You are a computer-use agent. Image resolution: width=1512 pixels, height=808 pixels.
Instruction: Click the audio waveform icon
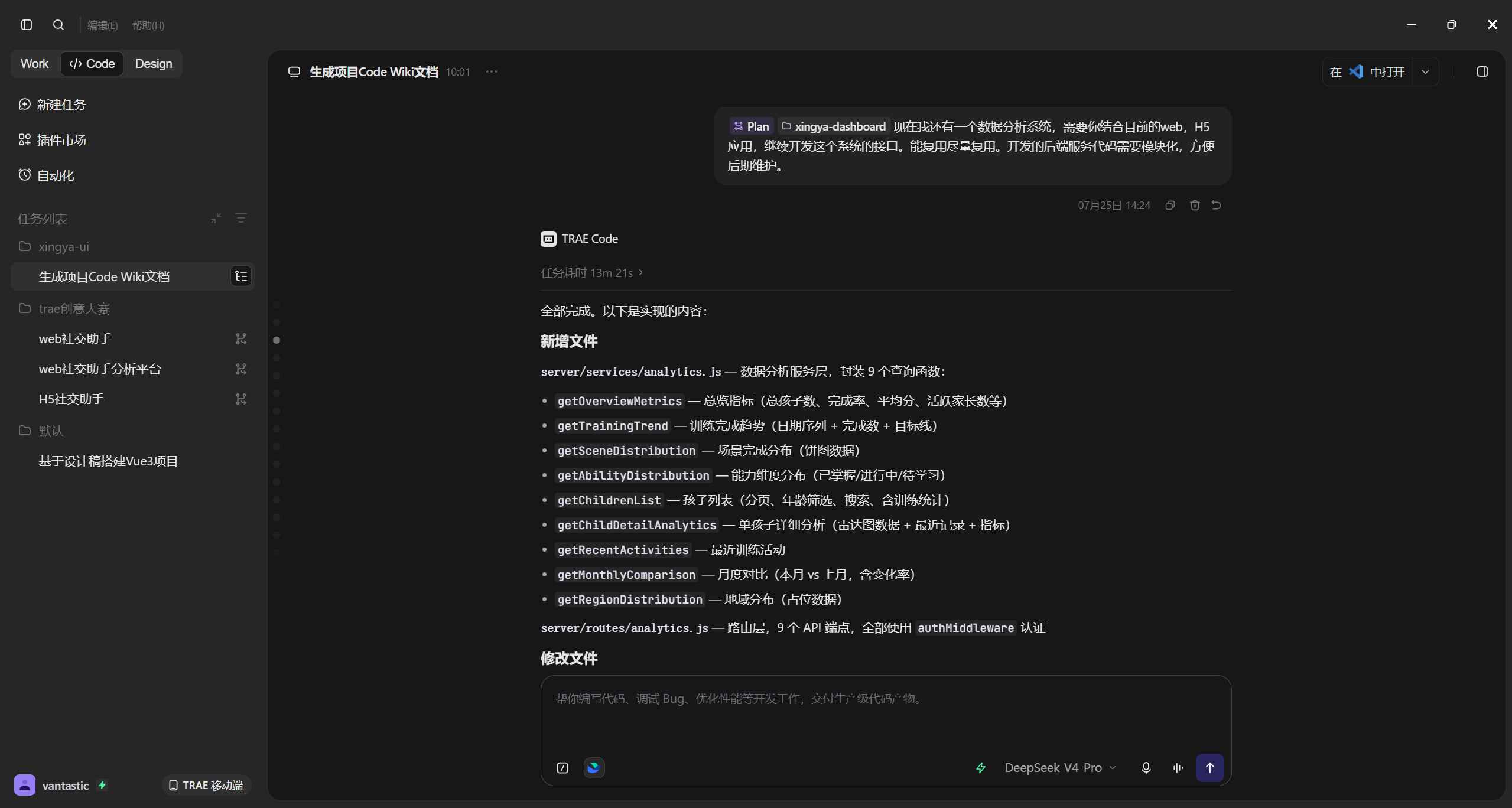pyautogui.click(x=1178, y=768)
